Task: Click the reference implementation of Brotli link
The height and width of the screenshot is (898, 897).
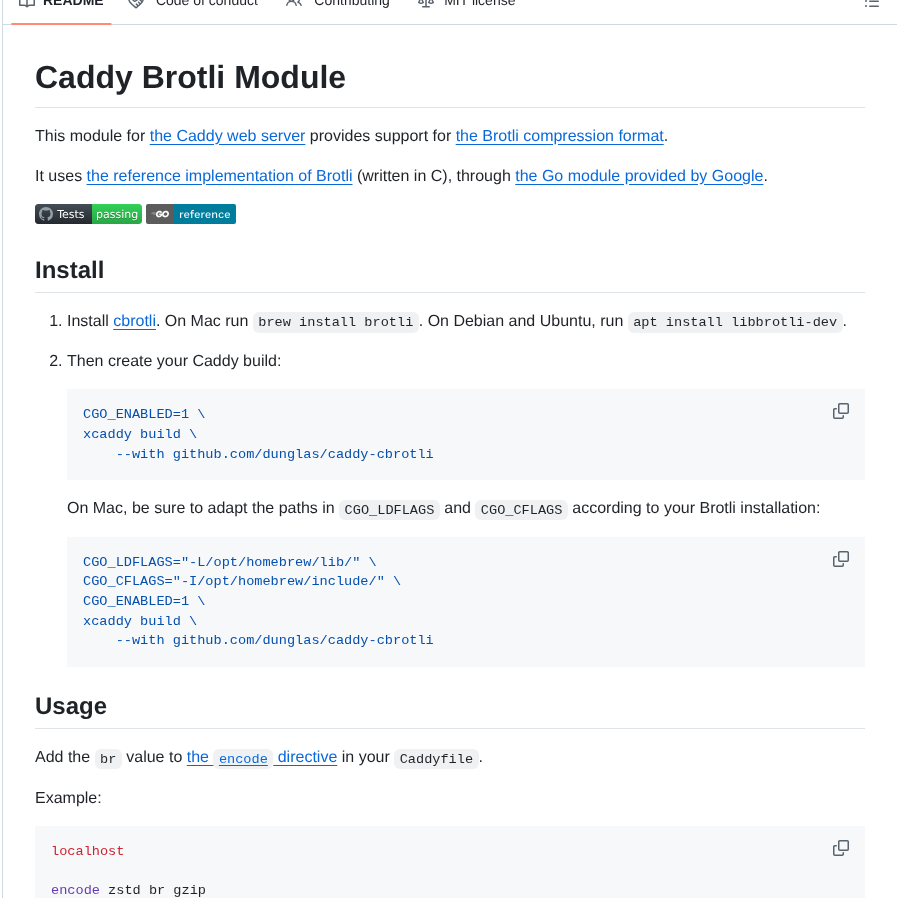Action: click(x=219, y=176)
